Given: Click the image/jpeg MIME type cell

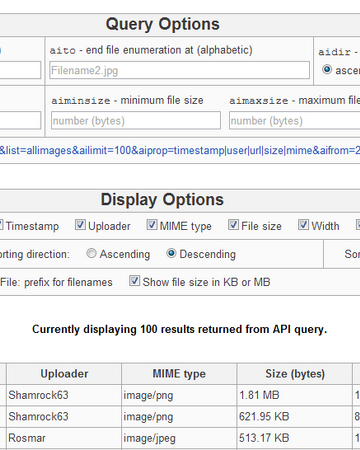Looking at the screenshot, I should click(179, 438).
